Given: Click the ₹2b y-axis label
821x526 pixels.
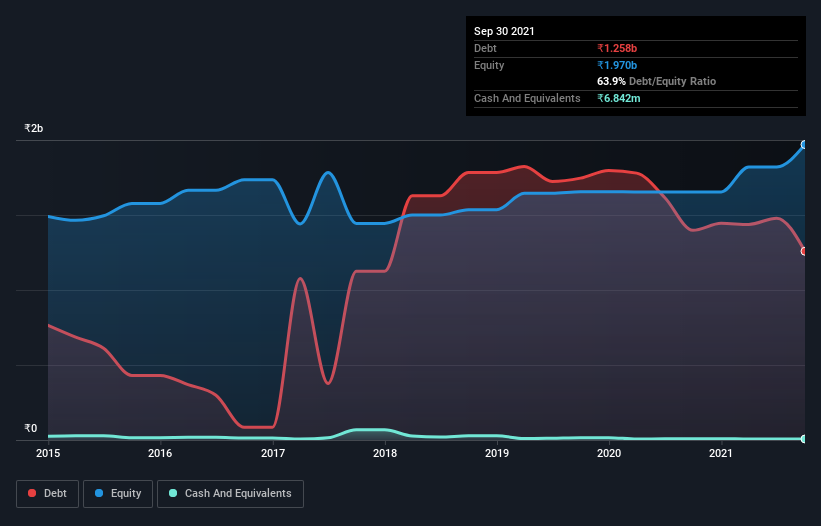Looking at the screenshot, I should [34, 128].
